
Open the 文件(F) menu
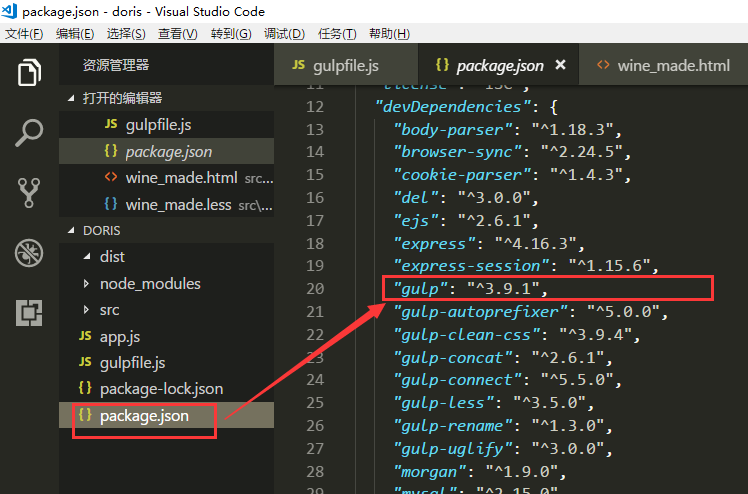click(24, 34)
